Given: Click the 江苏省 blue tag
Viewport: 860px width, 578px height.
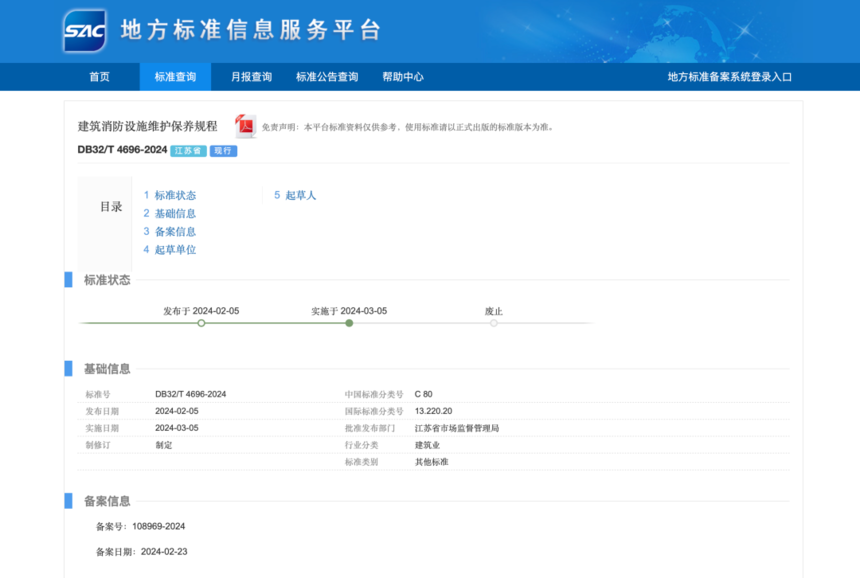Looking at the screenshot, I should 188,151.
